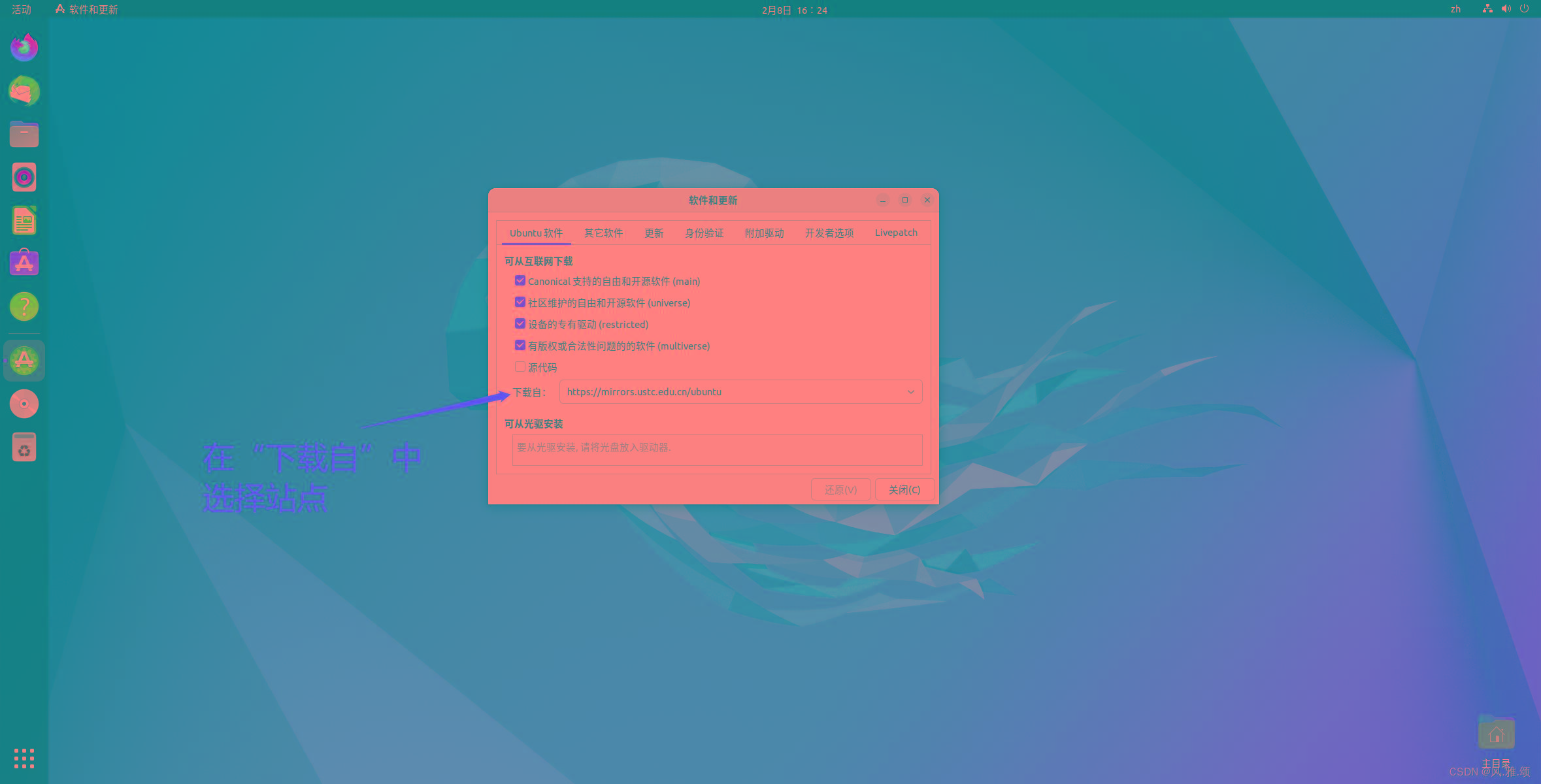Image resolution: width=1541 pixels, height=784 pixels.
Task: Maximize the 软件和更新 window
Action: point(905,200)
